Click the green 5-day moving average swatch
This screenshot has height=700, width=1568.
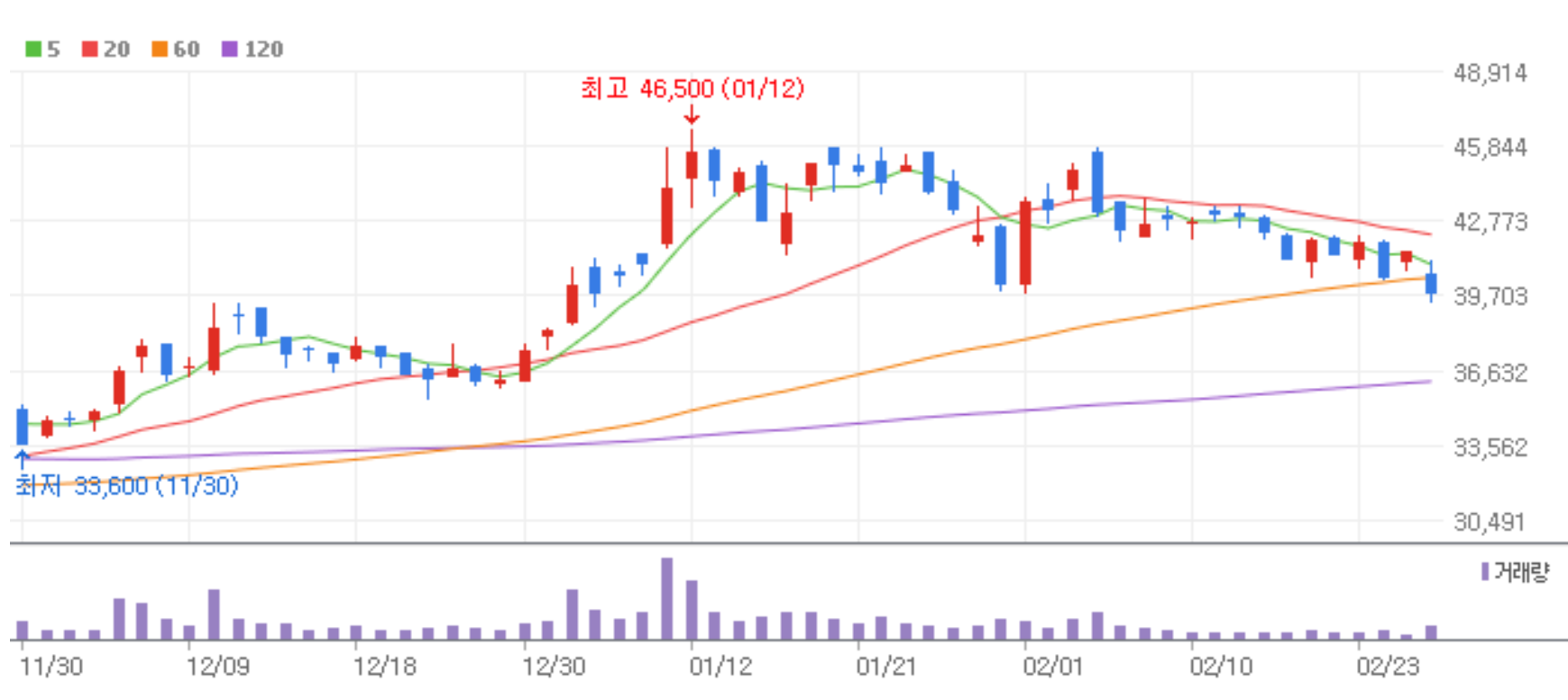pos(32,49)
